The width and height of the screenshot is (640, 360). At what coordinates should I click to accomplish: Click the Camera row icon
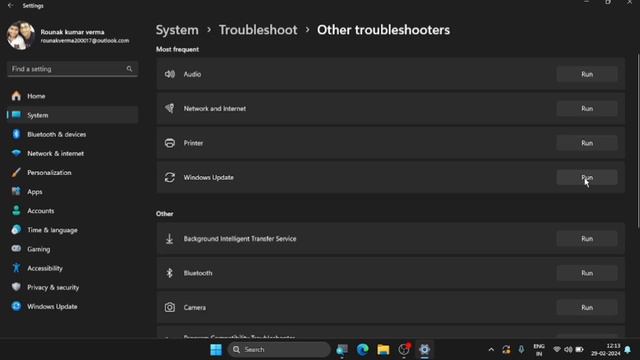click(x=170, y=307)
